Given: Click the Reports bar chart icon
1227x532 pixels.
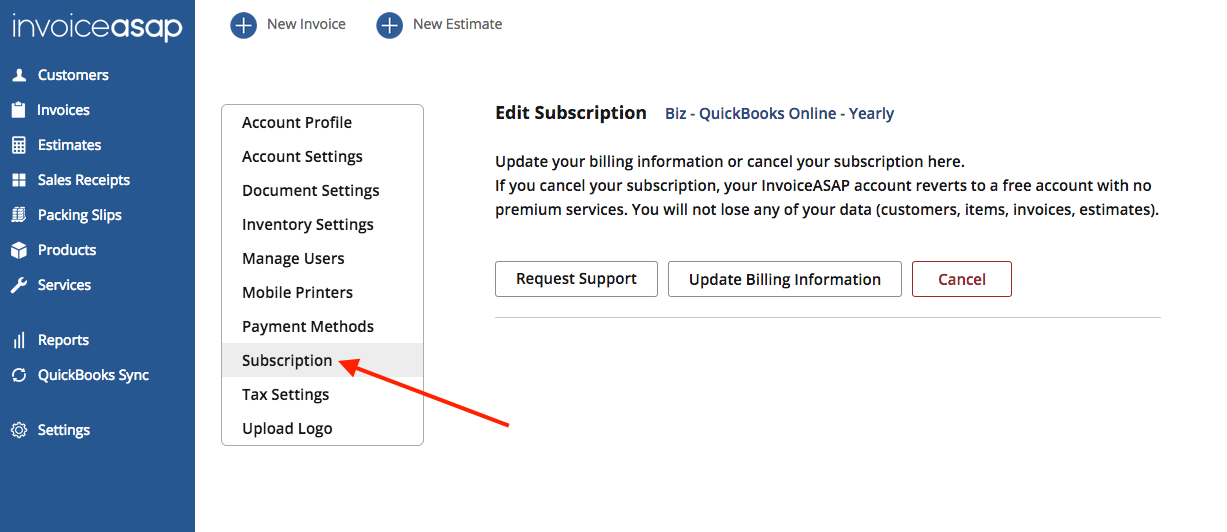Looking at the screenshot, I should (18, 340).
